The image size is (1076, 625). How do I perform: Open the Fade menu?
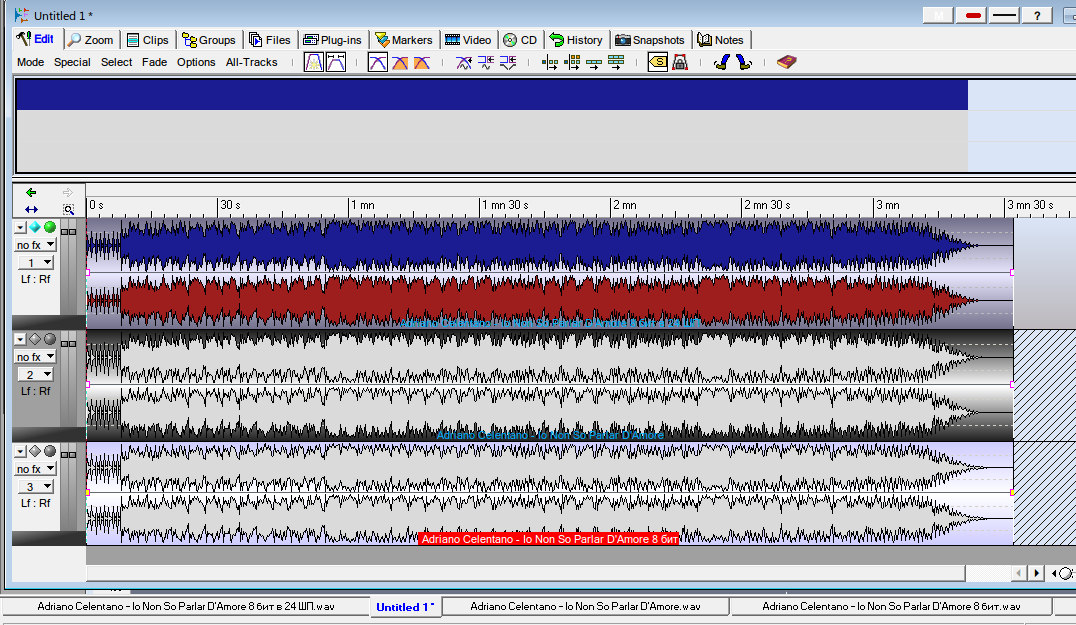click(x=154, y=62)
